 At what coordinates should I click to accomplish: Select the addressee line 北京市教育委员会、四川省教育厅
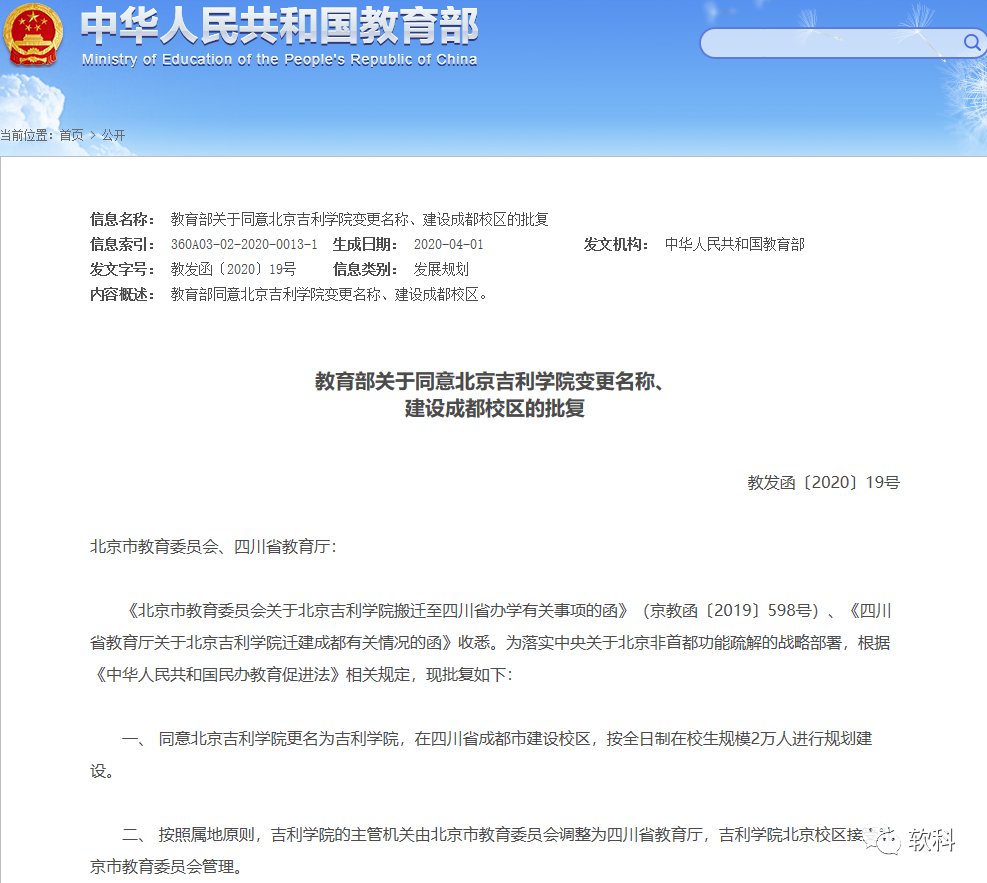(x=213, y=547)
